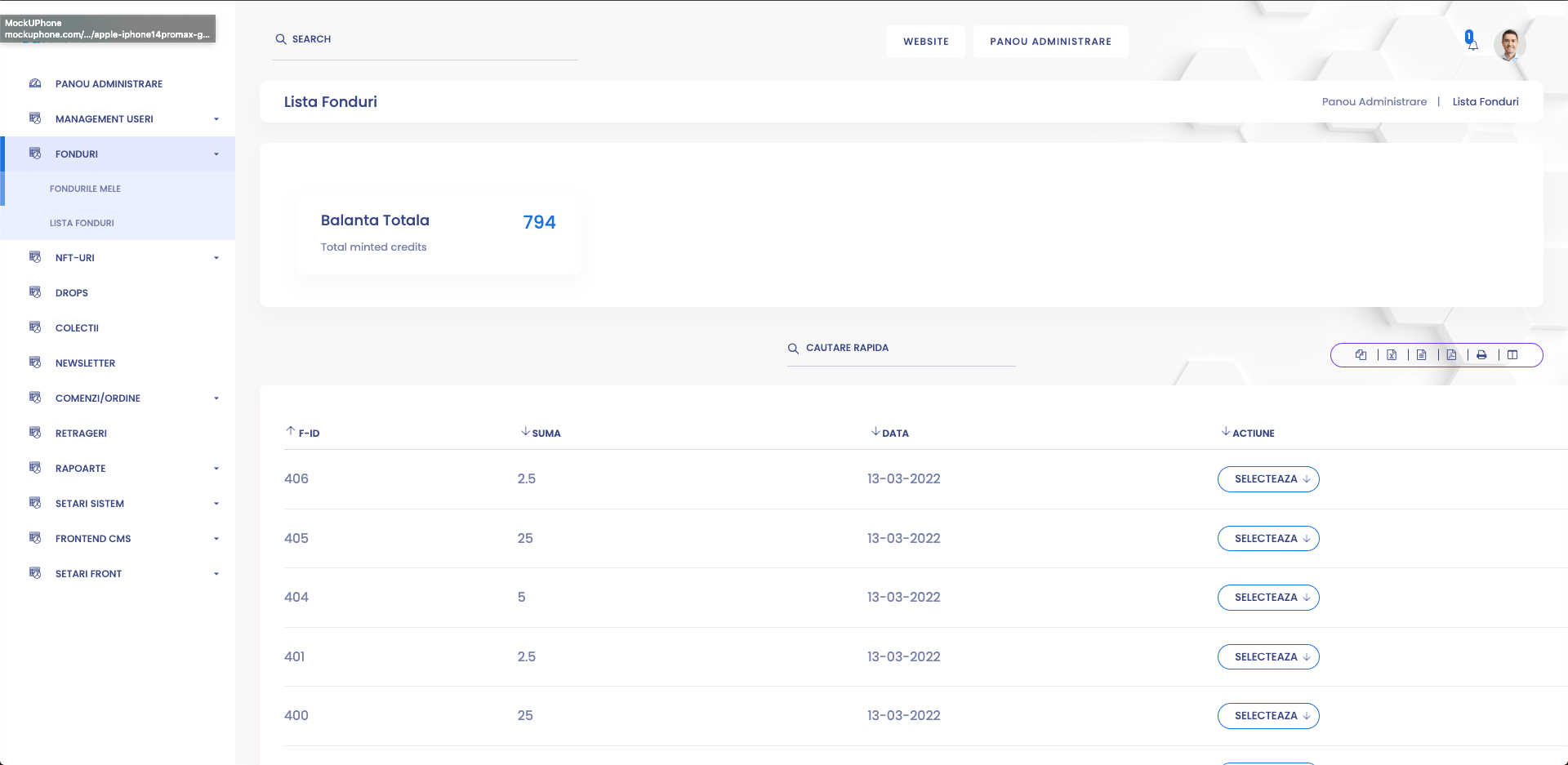Open the user profile avatar
Image resolution: width=1568 pixels, height=765 pixels.
[1510, 44]
